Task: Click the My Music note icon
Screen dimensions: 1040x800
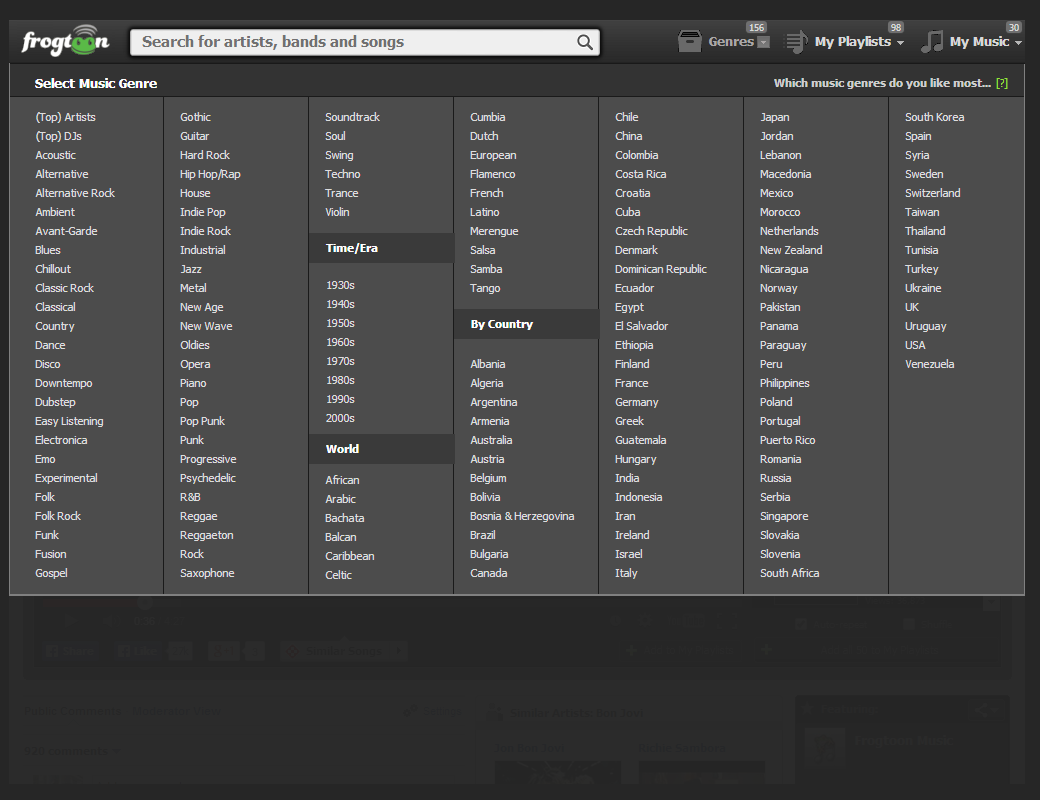Action: tap(932, 42)
